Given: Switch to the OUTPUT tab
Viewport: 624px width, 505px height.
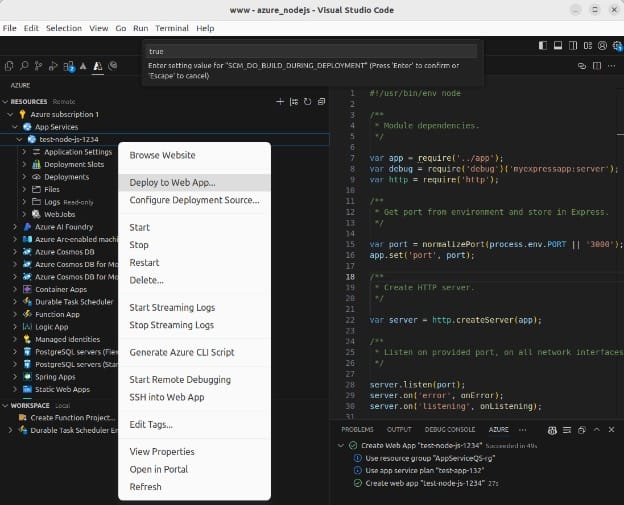Looking at the screenshot, I should click(x=399, y=430).
